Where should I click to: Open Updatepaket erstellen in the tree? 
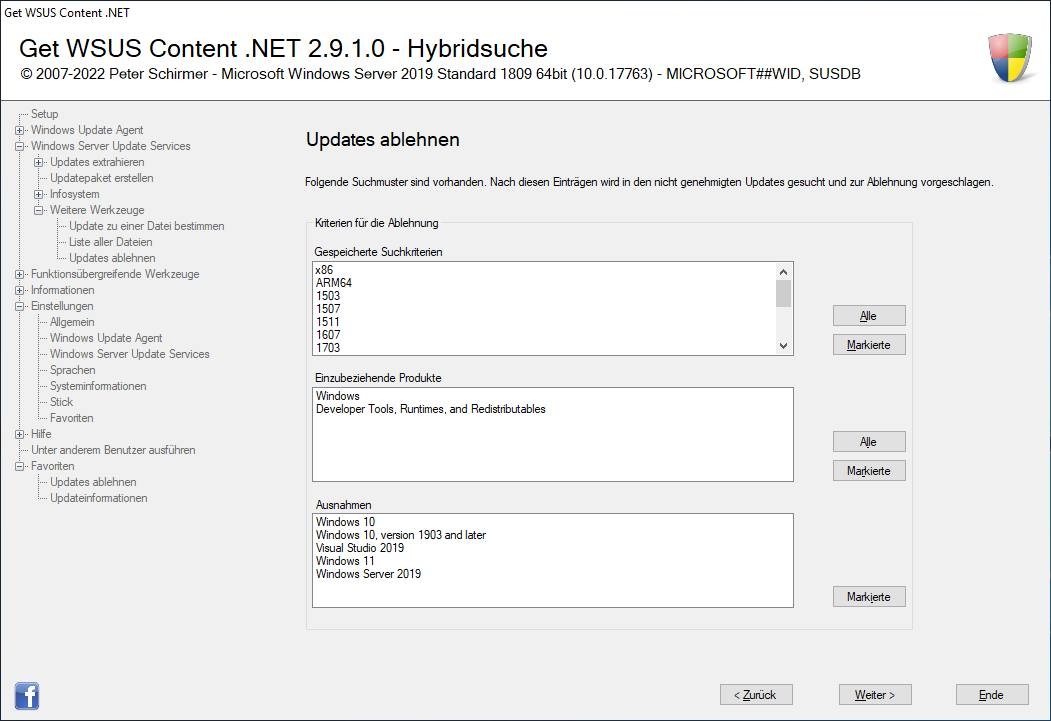[101, 178]
